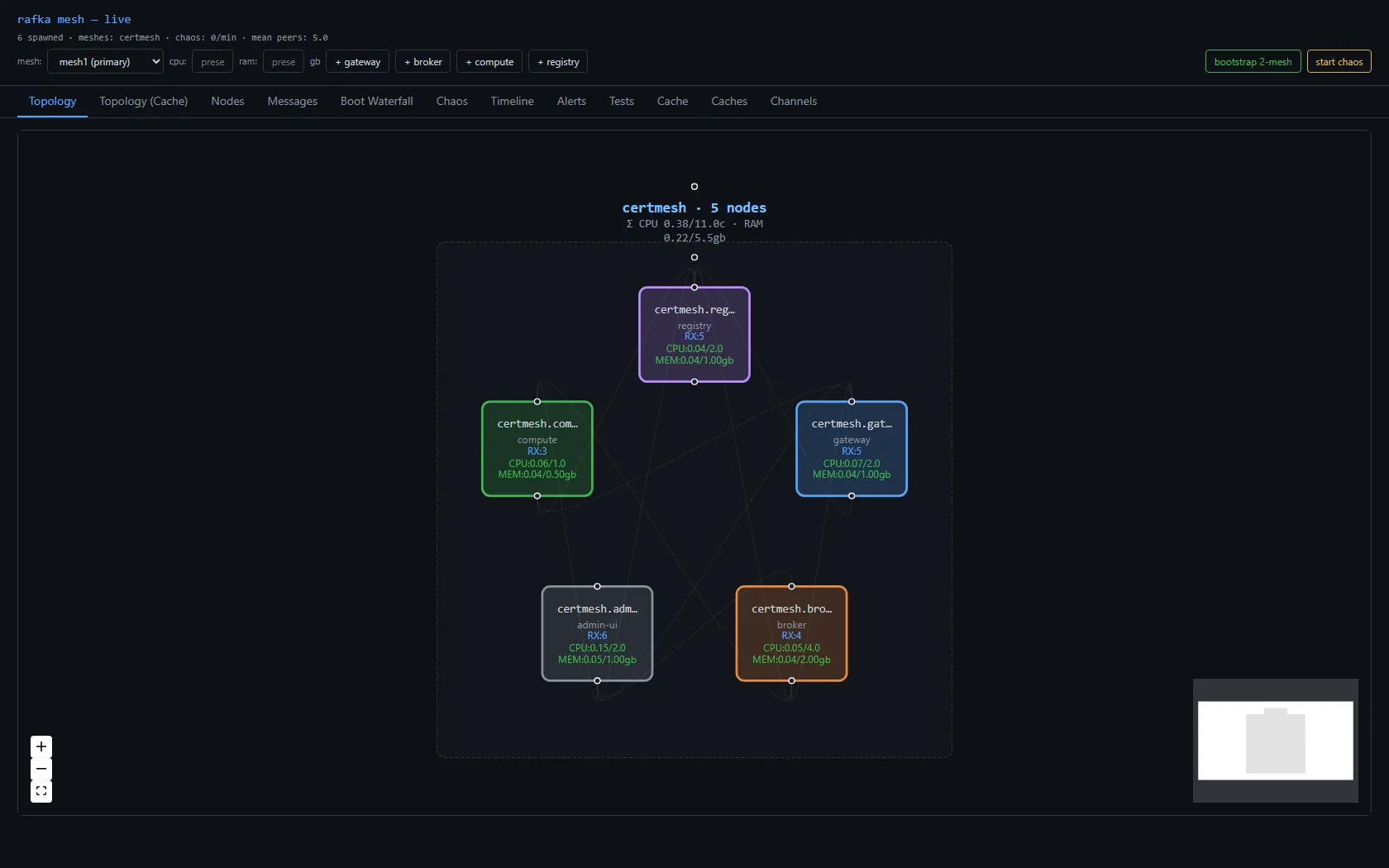The image size is (1389, 868).
Task: Open the Boot Waterfall tab
Action: [x=376, y=101]
